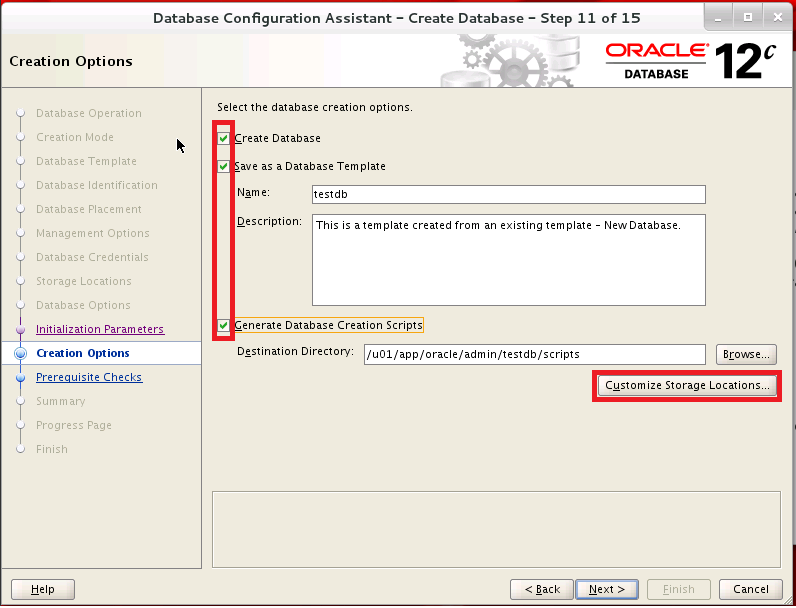
Task: Open Customize Storage Locations dialog
Action: coord(687,386)
